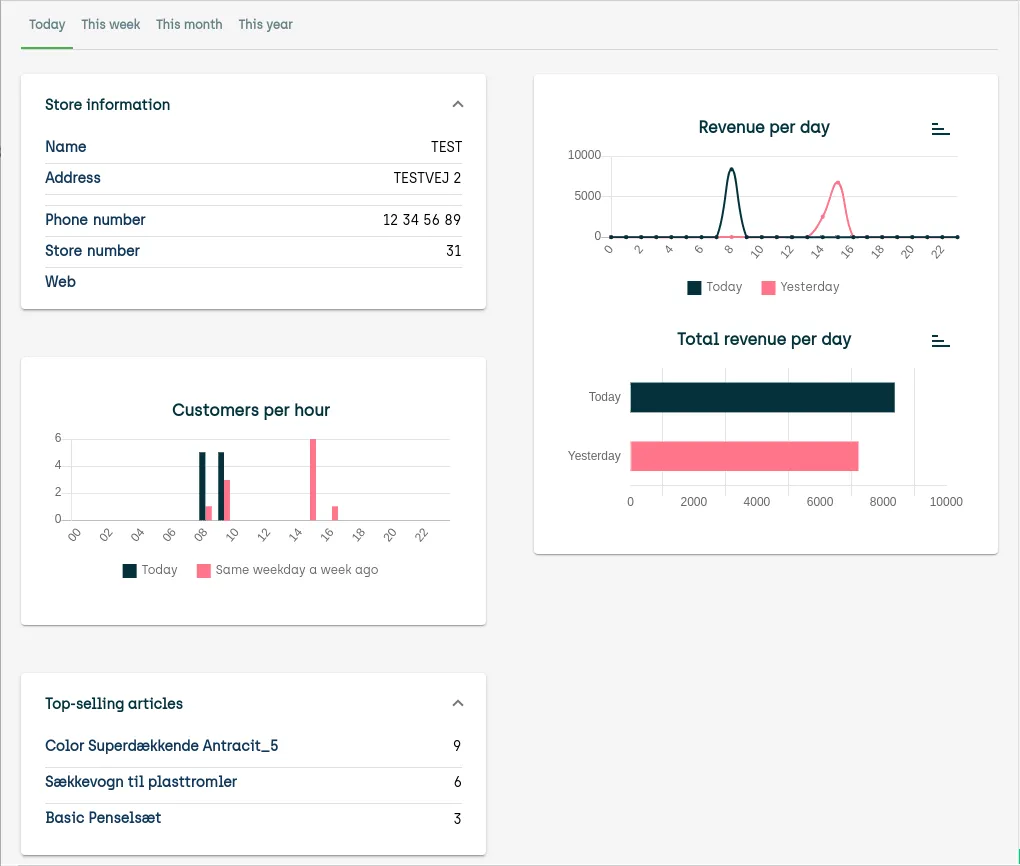Switch to the This week tab
1020x866 pixels.
(111, 25)
